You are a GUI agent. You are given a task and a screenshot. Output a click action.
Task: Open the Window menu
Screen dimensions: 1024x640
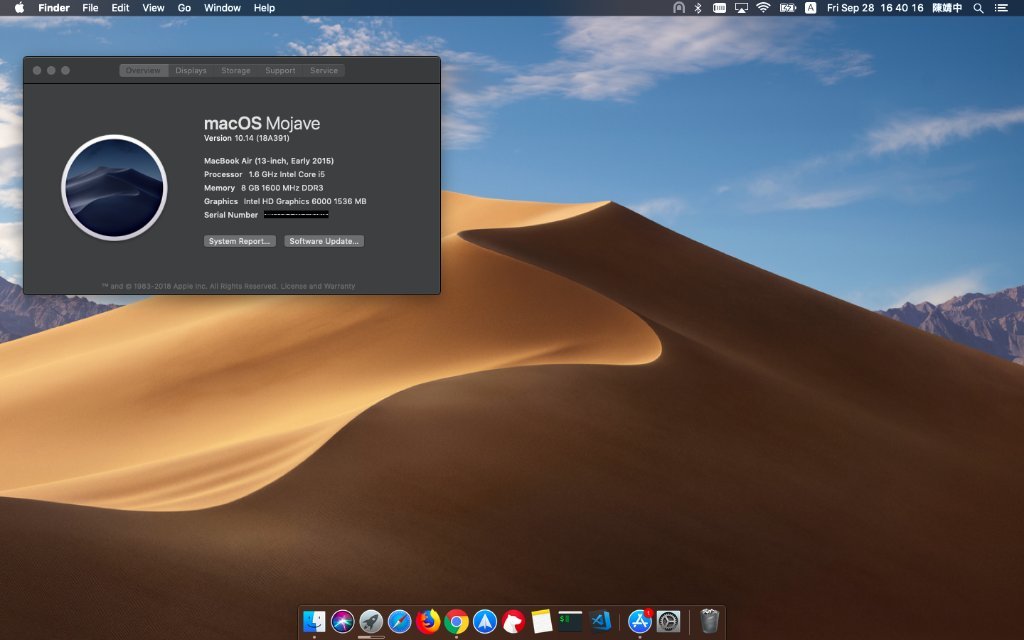pos(222,8)
